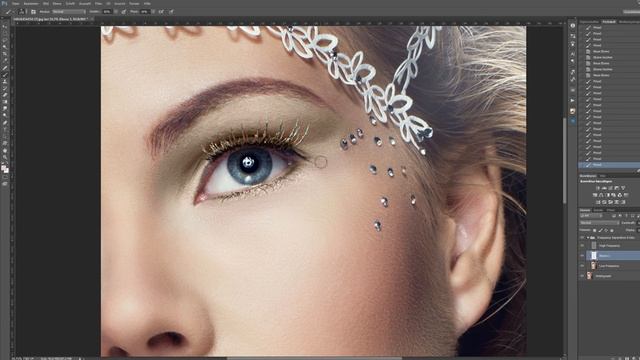Collapse the Frequency Separation group
Image resolution: width=640 pixels, height=360 pixels.
pos(588,238)
